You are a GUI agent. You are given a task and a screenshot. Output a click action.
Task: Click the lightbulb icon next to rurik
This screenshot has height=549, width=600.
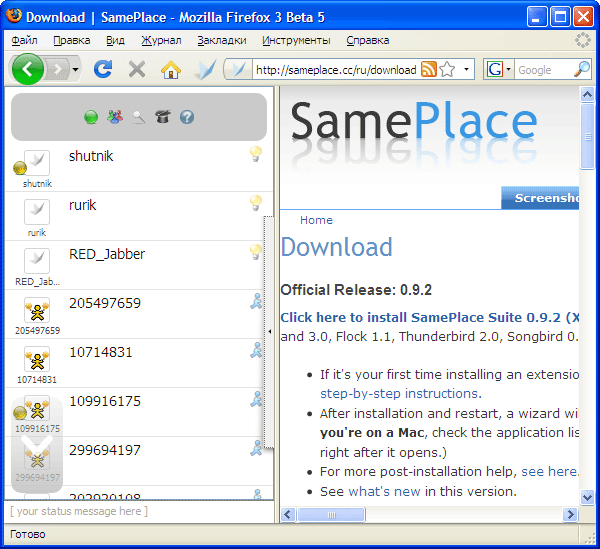pyautogui.click(x=256, y=203)
